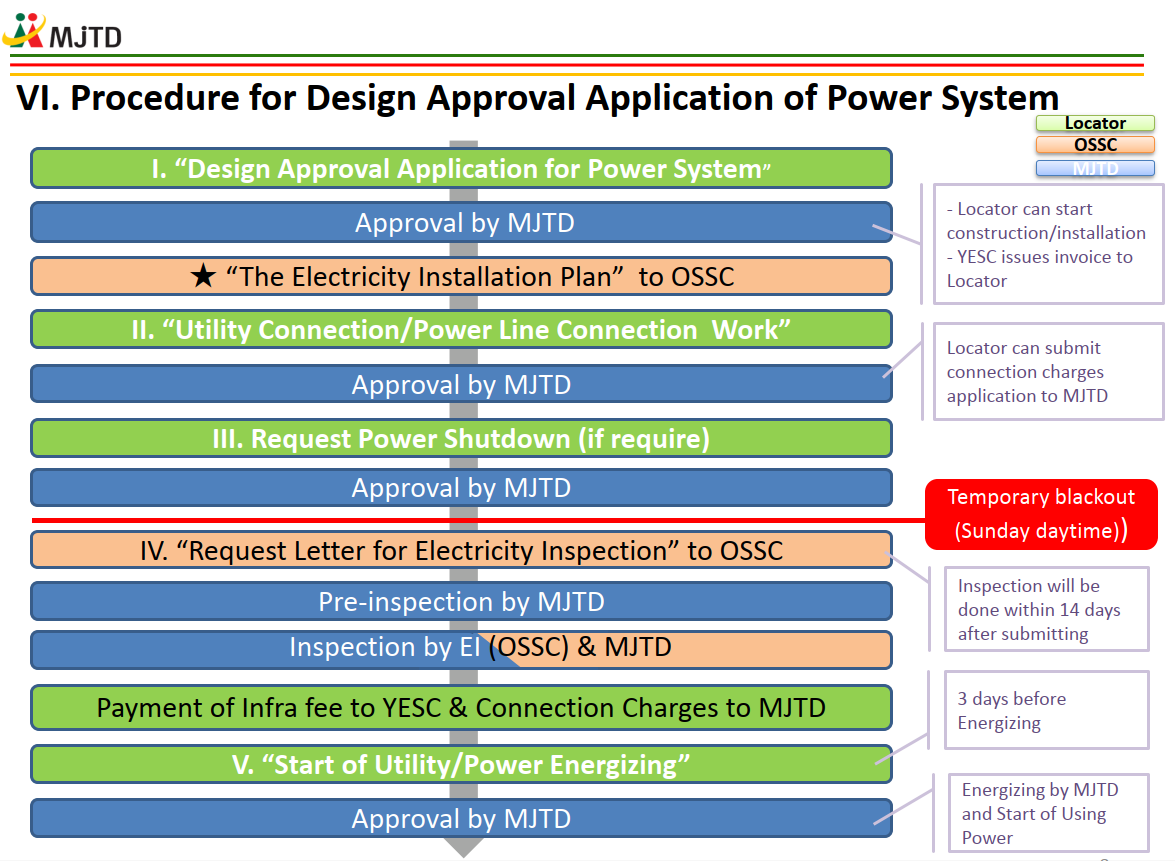Select Request Letter for Electricity Inspection bar

pos(461,550)
